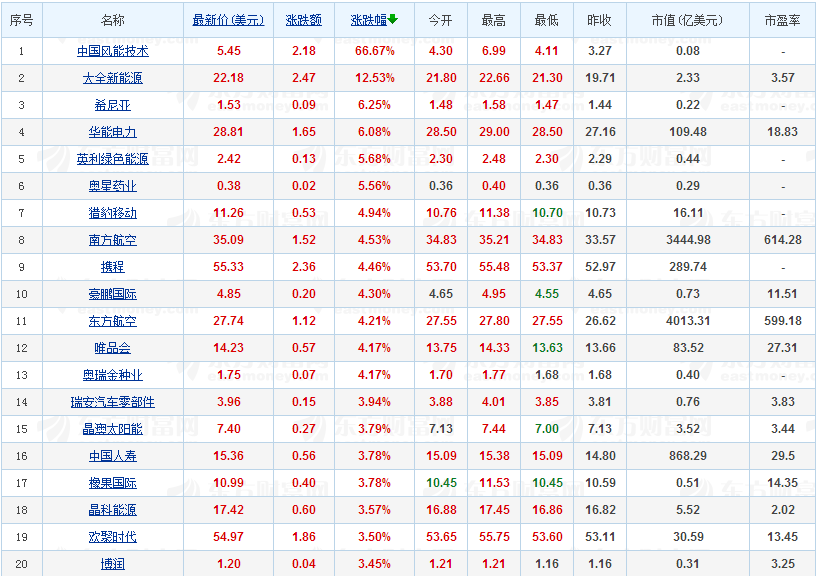Open stock 大全新能源
Screen dimensions: 821x576
pyautogui.click(x=113, y=78)
